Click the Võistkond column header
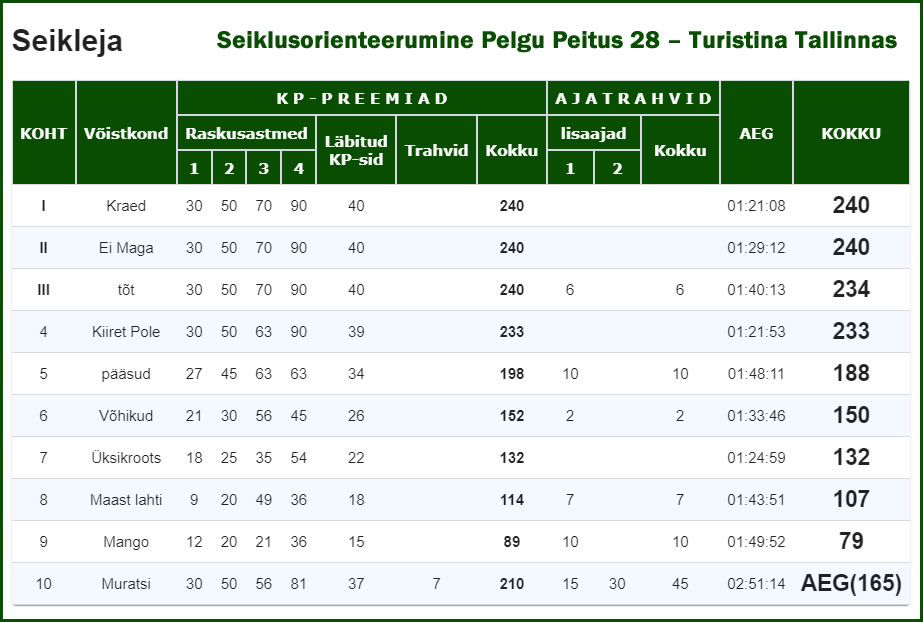Viewport: 923px width, 622px height. (x=126, y=133)
